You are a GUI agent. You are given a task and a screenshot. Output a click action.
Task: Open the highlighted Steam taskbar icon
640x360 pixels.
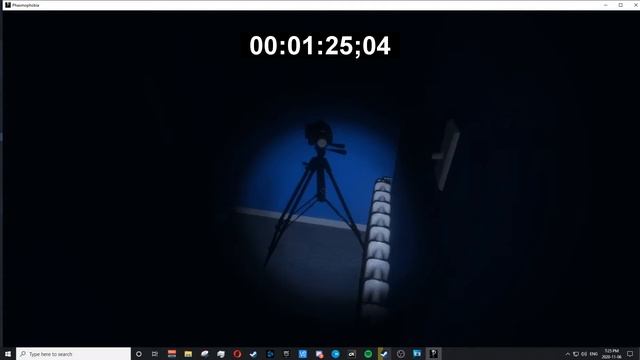pyautogui.click(x=384, y=354)
